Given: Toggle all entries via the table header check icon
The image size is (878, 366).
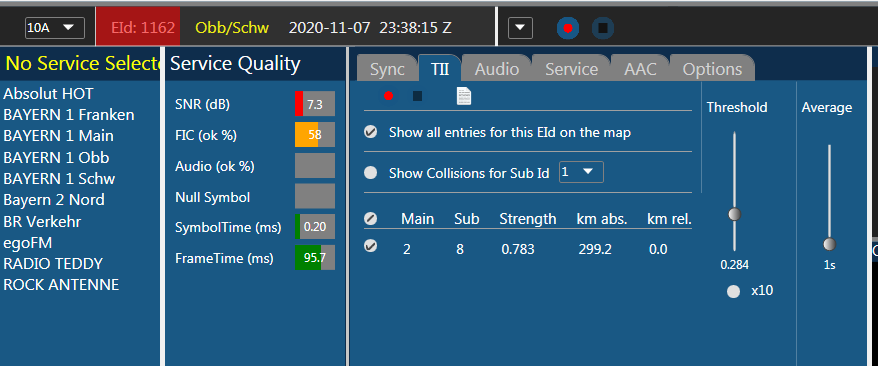Looking at the screenshot, I should [x=370, y=219].
